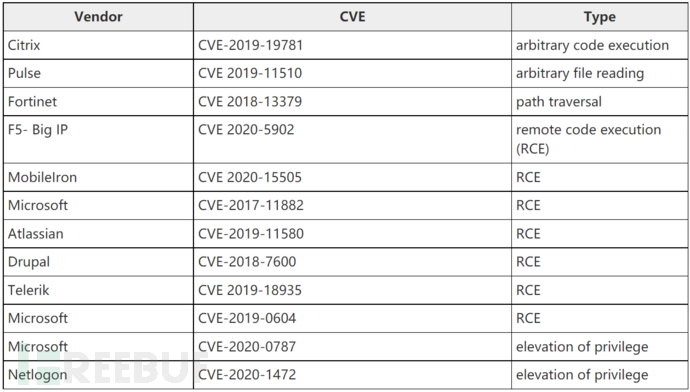Viewport: 690px width, 392px height.
Task: Click the Type column header
Action: point(599,17)
